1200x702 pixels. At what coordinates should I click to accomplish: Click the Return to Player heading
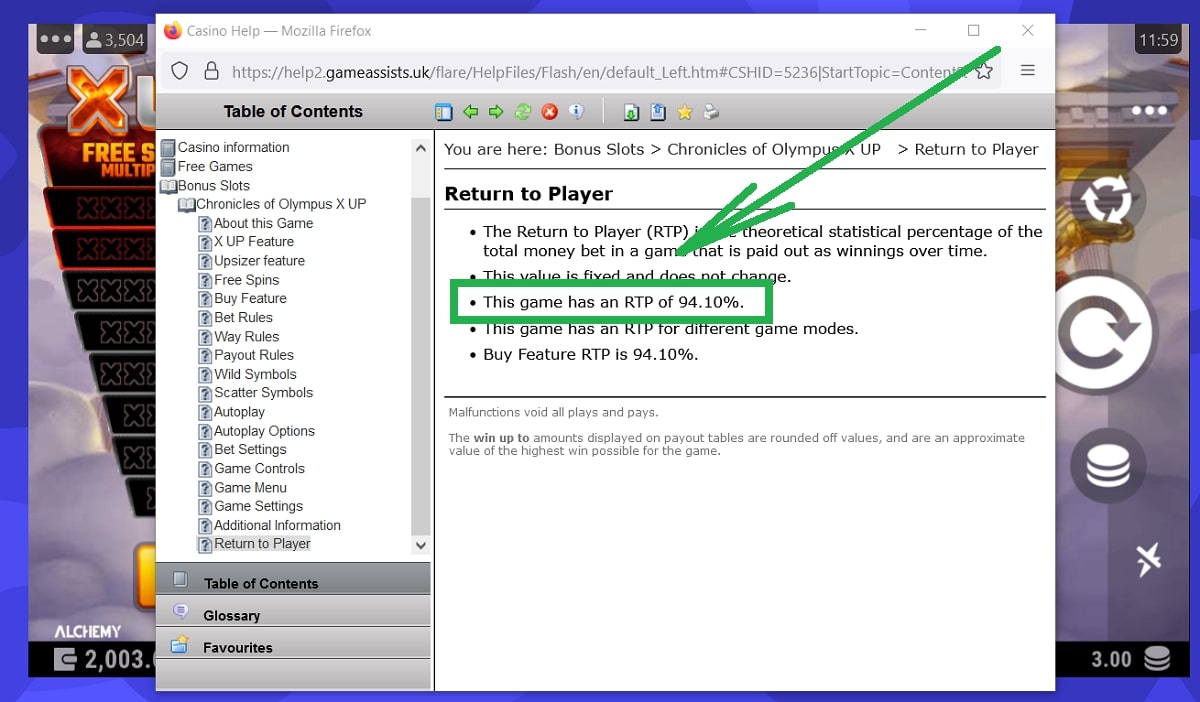coord(528,194)
